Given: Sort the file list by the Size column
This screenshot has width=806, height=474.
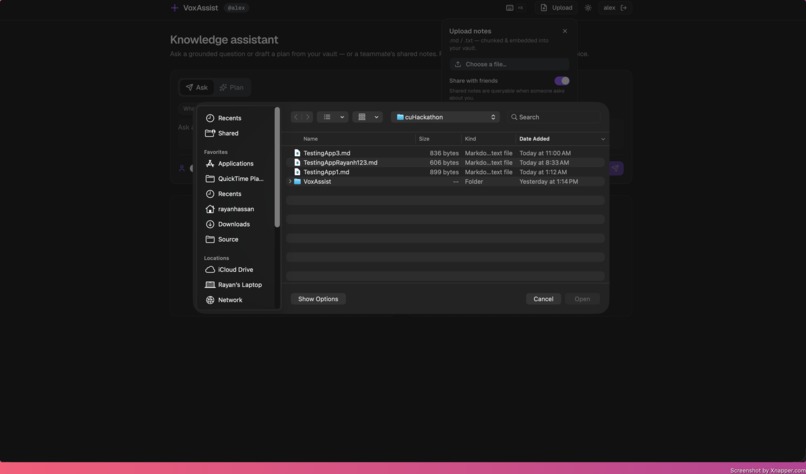Looking at the screenshot, I should (x=424, y=139).
